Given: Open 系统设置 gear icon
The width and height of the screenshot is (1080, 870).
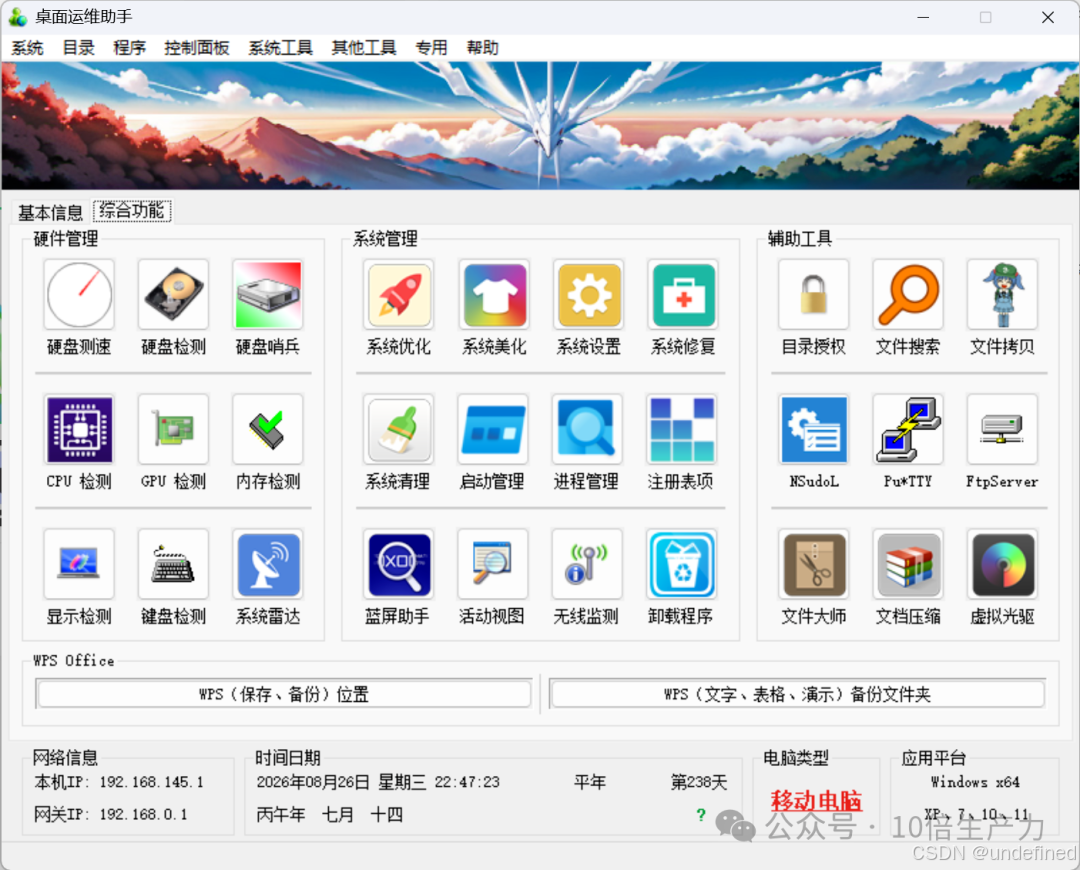Looking at the screenshot, I should (588, 295).
